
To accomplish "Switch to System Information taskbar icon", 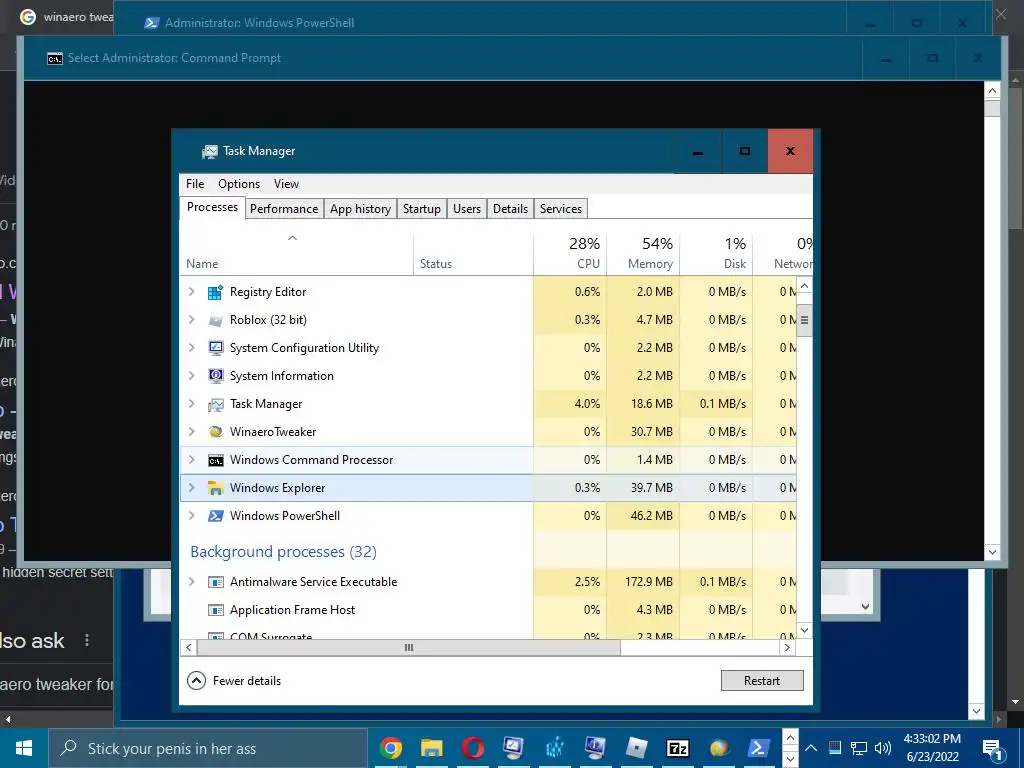I will click(595, 748).
